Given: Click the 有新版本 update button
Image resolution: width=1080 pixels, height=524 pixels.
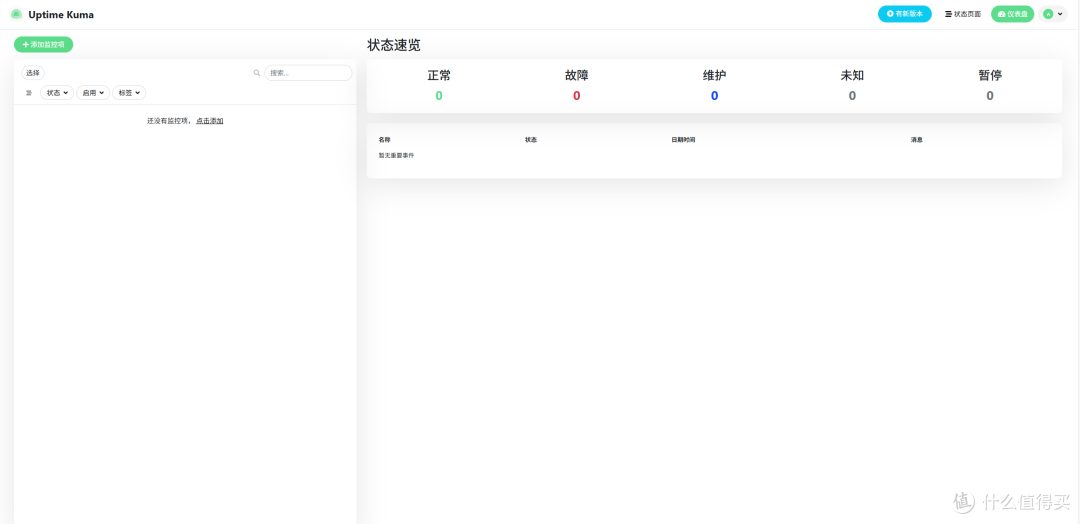Looking at the screenshot, I should (x=904, y=14).
